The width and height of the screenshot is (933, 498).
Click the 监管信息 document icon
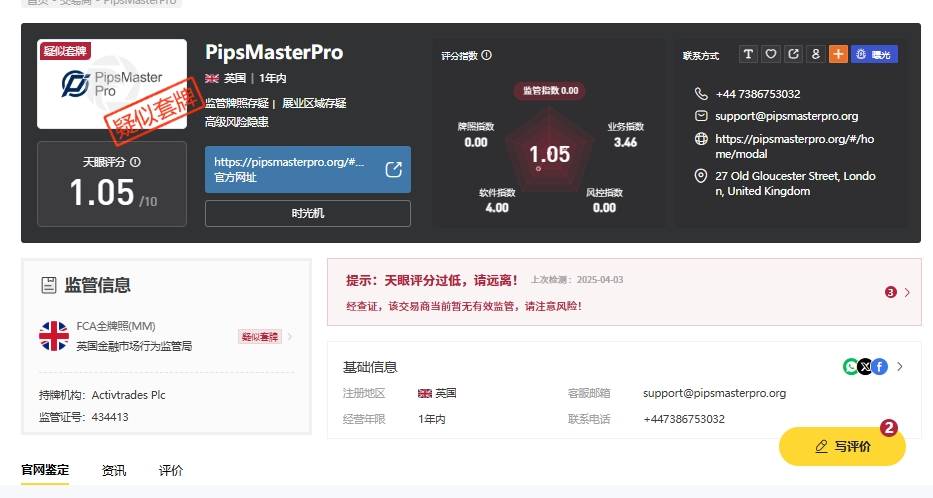tap(49, 285)
